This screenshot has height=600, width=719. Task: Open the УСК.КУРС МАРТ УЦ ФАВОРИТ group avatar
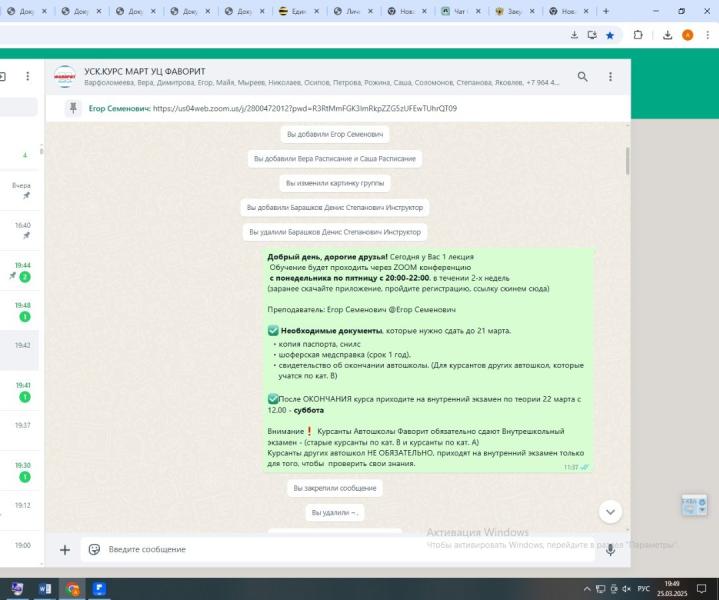click(x=65, y=77)
